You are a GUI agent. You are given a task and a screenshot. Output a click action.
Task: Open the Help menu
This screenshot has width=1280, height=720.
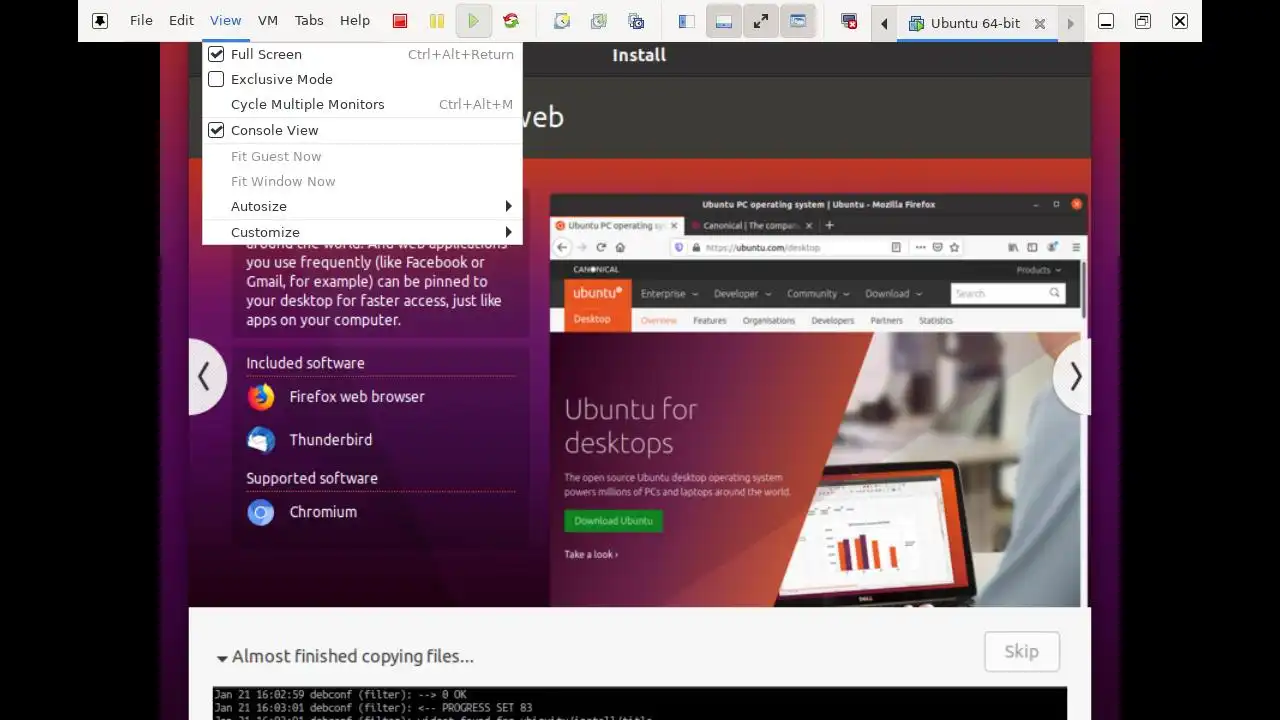pyautogui.click(x=355, y=20)
